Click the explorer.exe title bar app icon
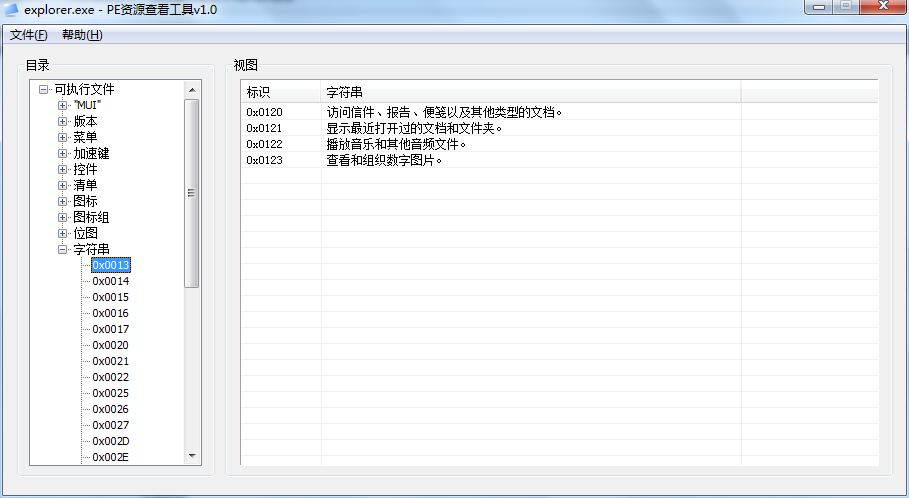 tap(11, 9)
